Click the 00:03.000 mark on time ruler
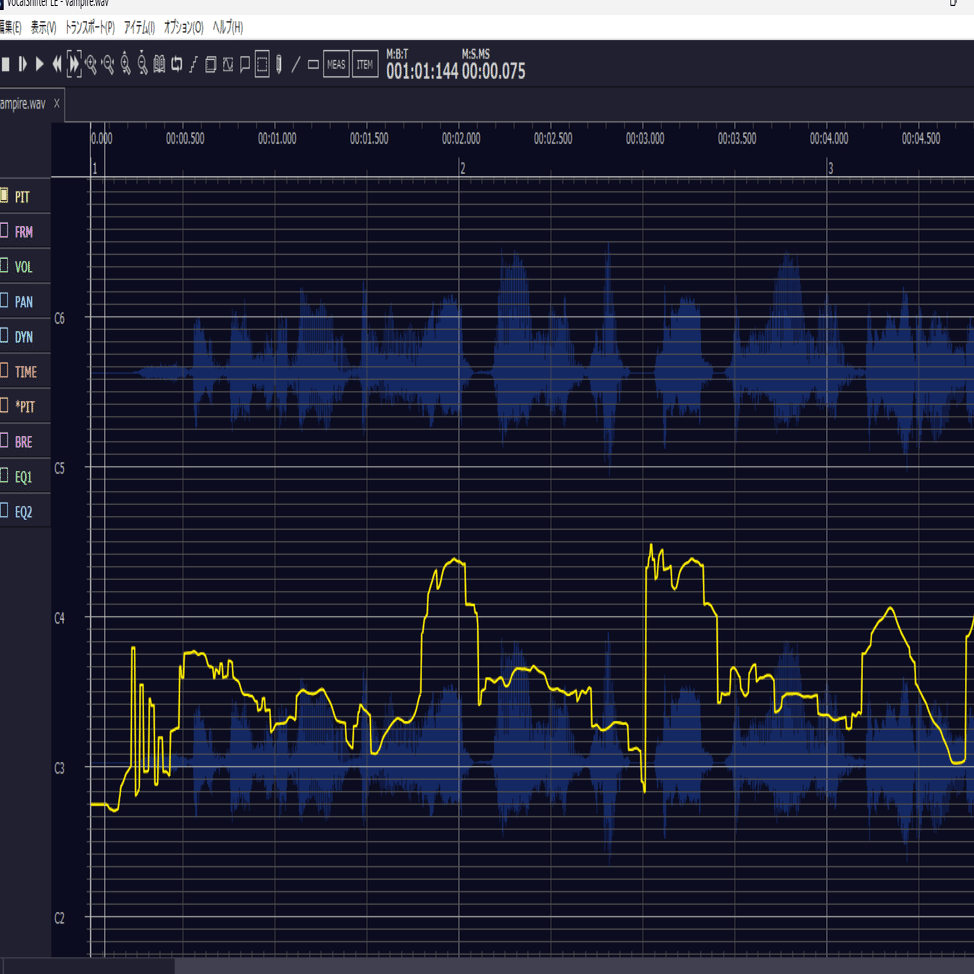This screenshot has height=974, width=974. pyautogui.click(x=645, y=139)
